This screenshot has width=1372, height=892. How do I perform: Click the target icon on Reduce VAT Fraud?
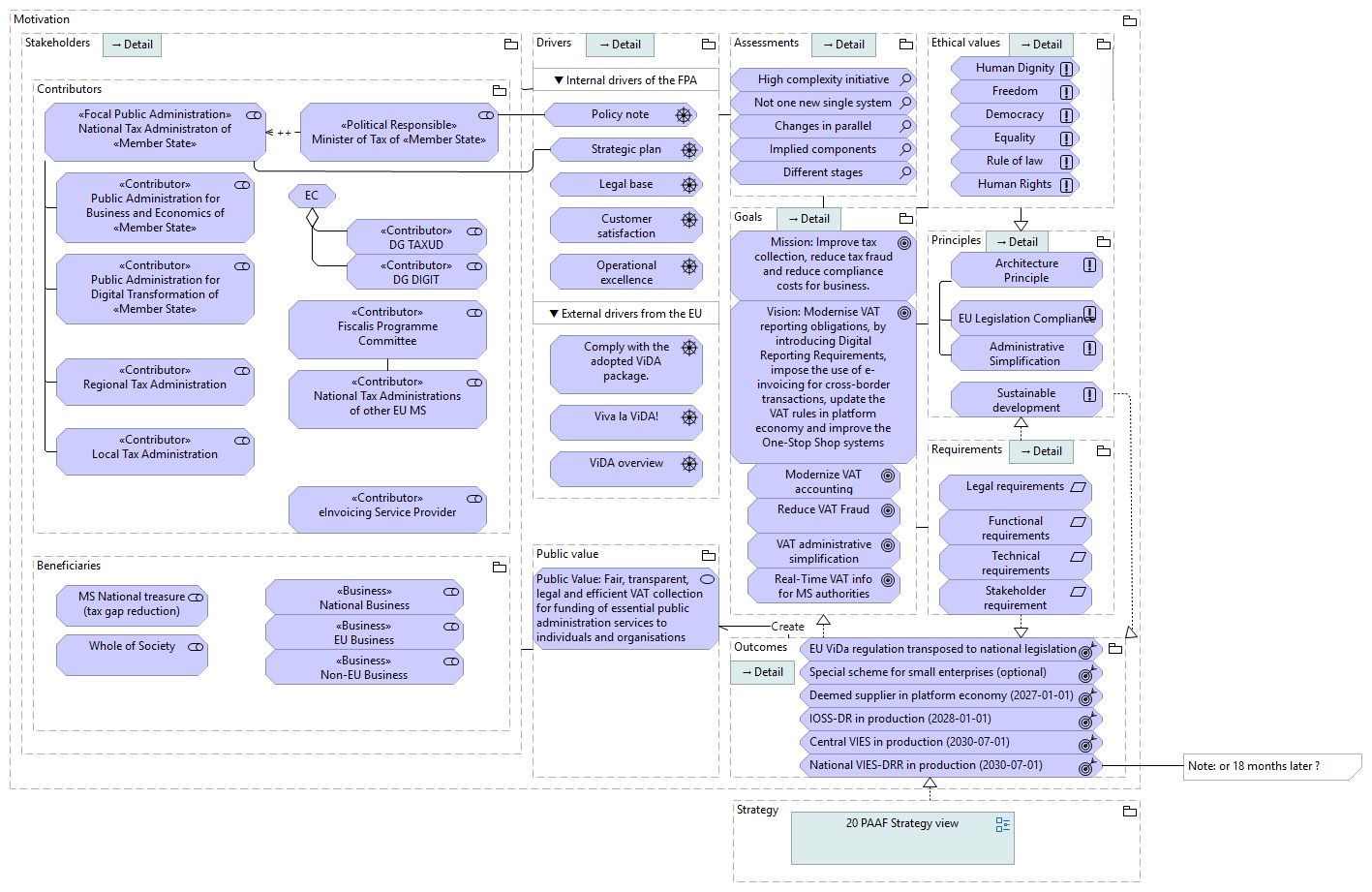887,510
